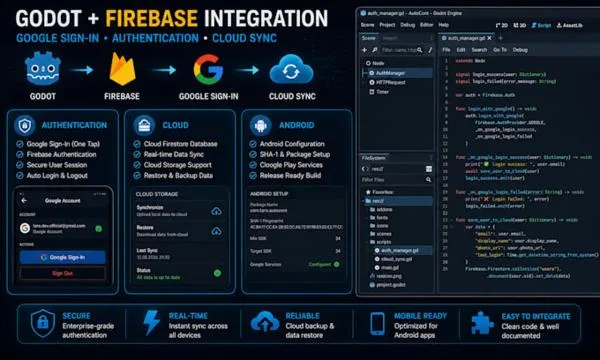This screenshot has height=360, width=600.
Task: Click the link/instance icon in Scene dock
Action: click(x=375, y=50)
